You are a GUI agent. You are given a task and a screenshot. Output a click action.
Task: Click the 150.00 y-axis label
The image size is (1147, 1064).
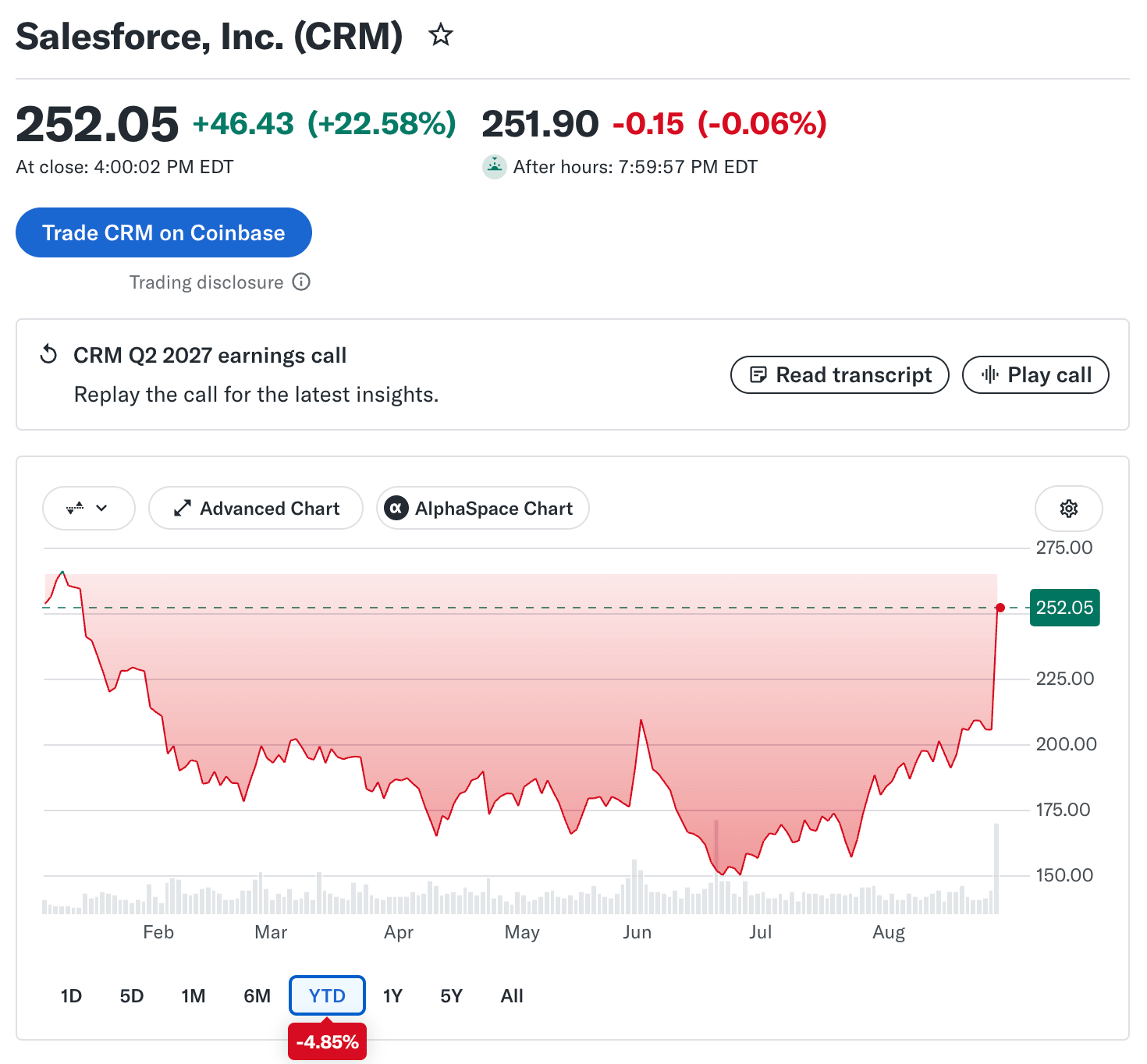click(1064, 875)
